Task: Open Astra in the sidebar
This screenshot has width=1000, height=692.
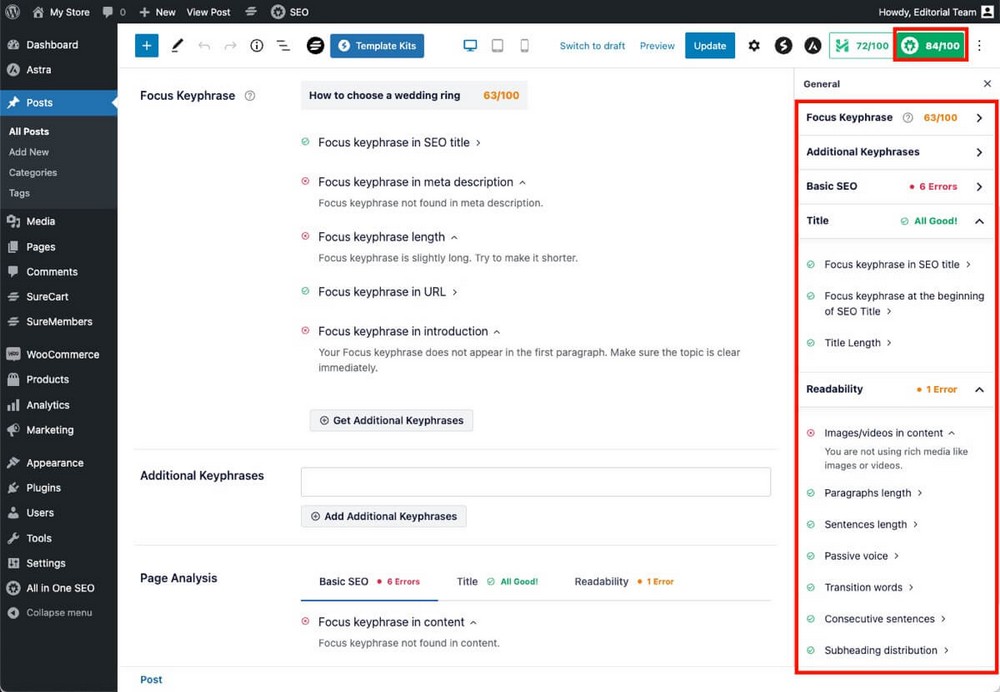Action: pos(38,70)
